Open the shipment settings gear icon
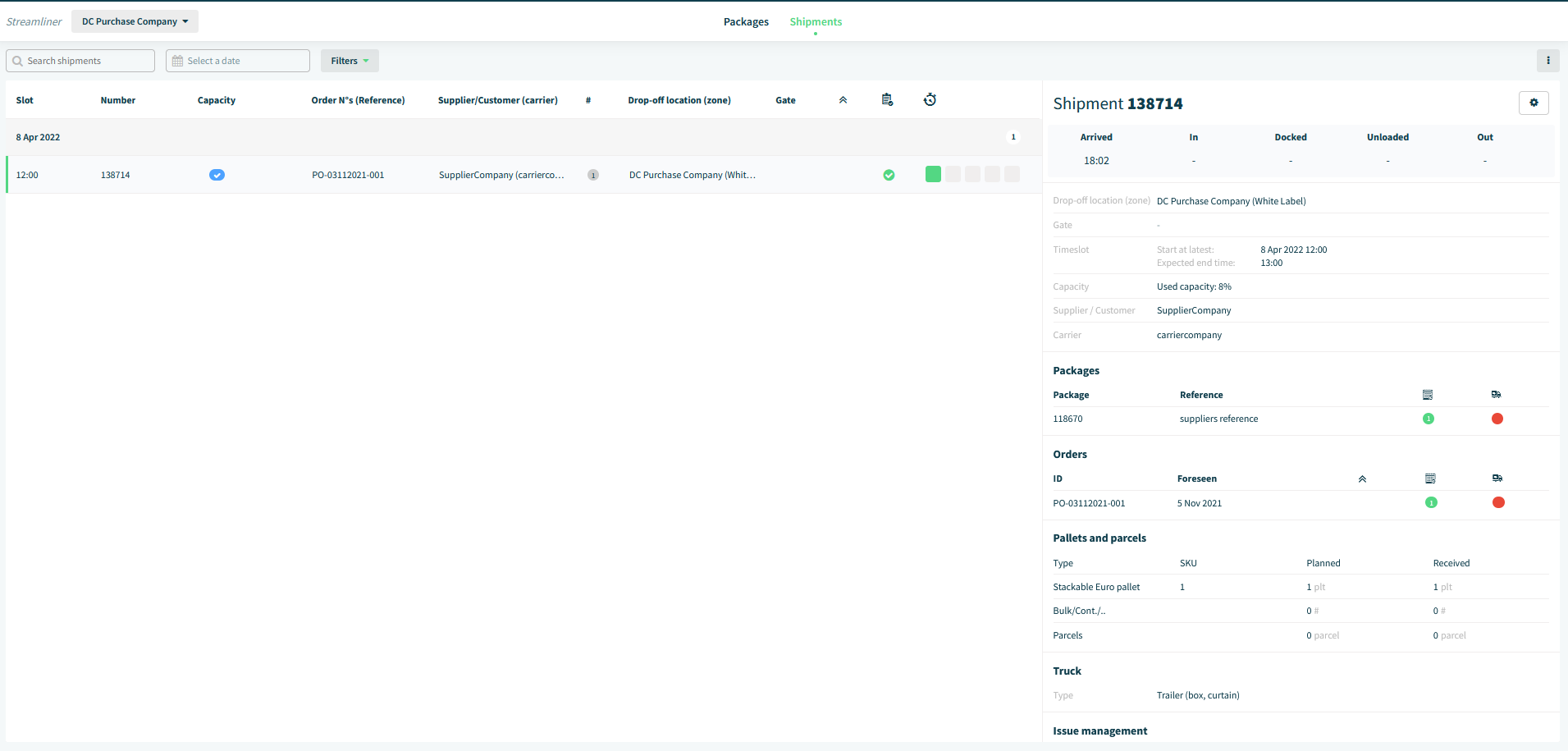Screen dimensions: 1568x751 (x=1534, y=103)
